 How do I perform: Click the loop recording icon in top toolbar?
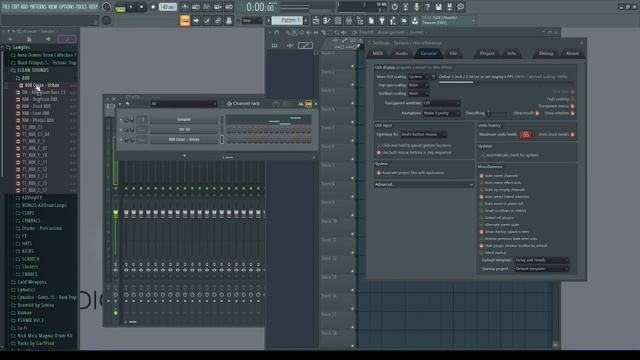pyautogui.click(x=229, y=7)
